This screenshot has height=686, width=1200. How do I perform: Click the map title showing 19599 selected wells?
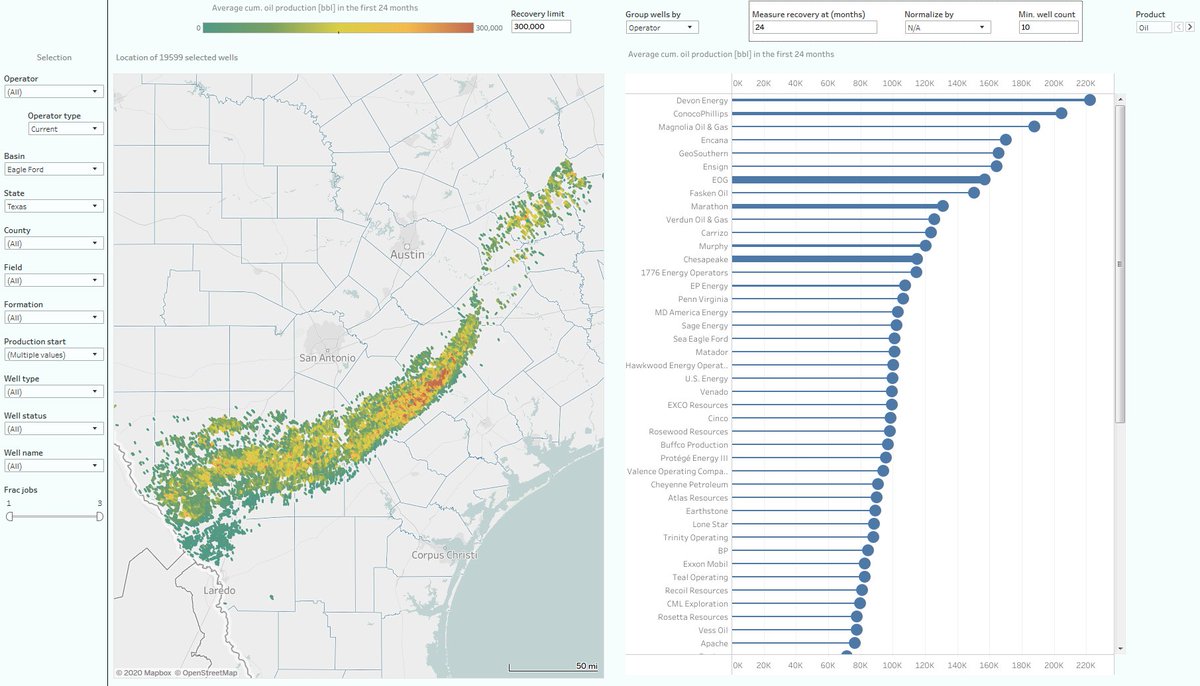click(177, 58)
